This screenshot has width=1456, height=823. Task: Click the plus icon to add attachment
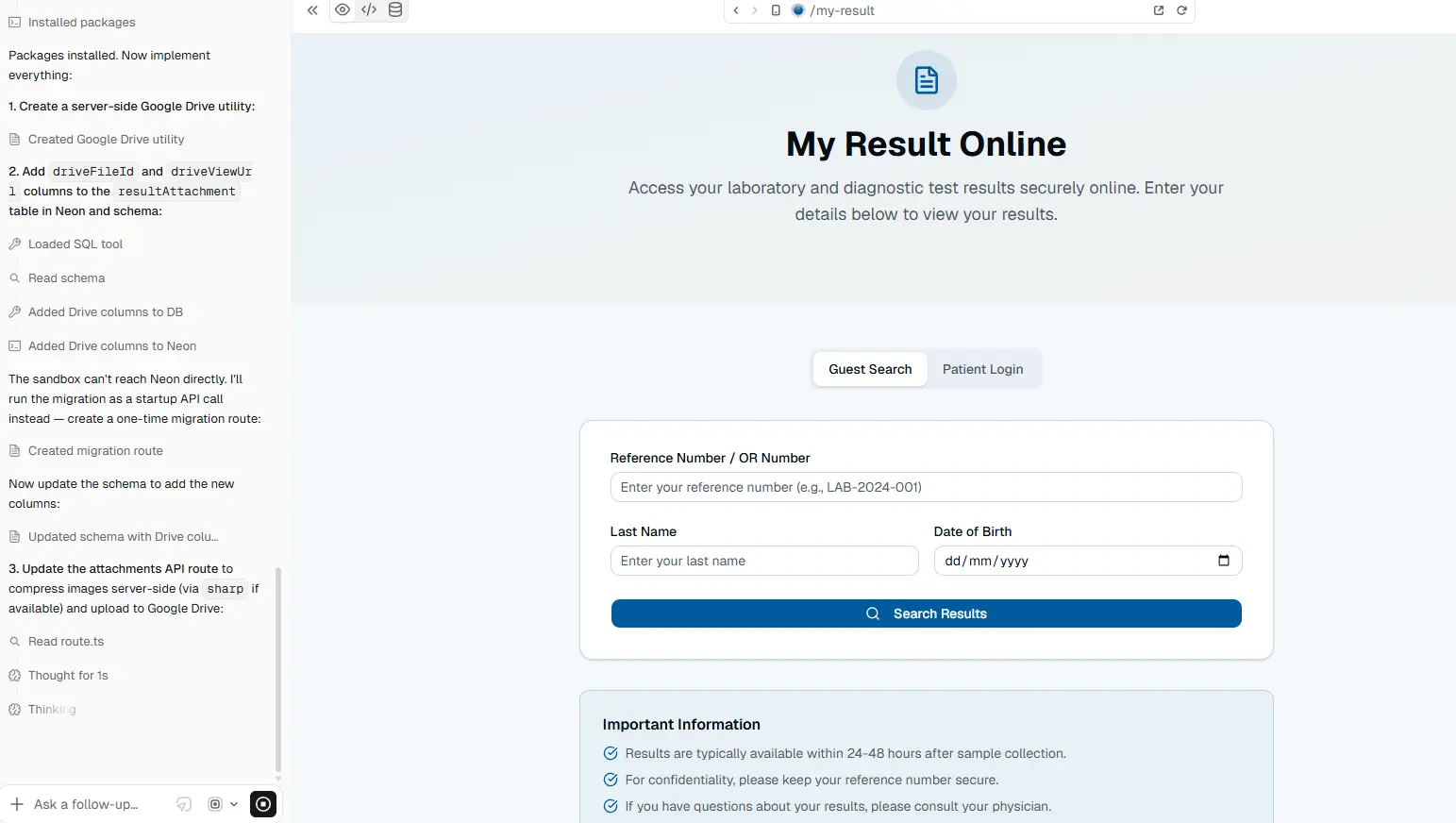[17, 804]
